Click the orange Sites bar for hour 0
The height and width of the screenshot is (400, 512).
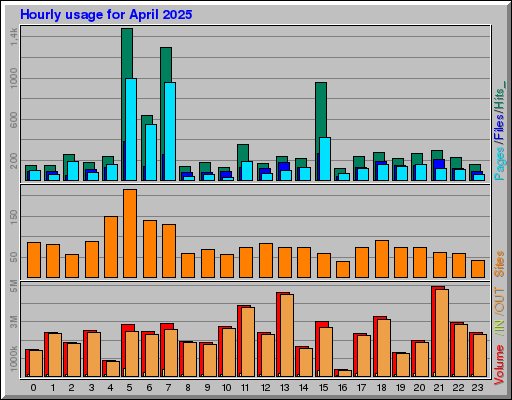(34, 260)
